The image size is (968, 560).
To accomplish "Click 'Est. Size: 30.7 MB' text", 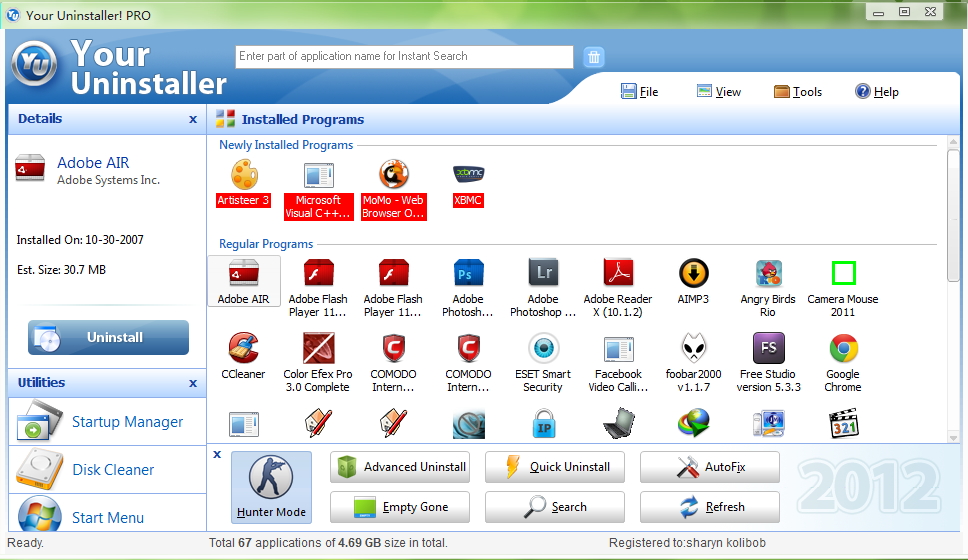I will 61,270.
